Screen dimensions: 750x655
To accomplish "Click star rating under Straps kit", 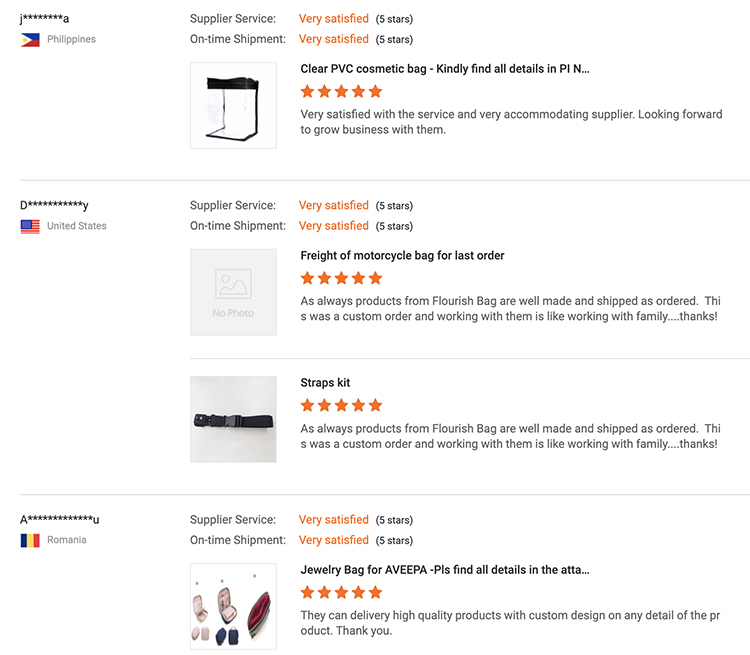I will pos(342,406).
